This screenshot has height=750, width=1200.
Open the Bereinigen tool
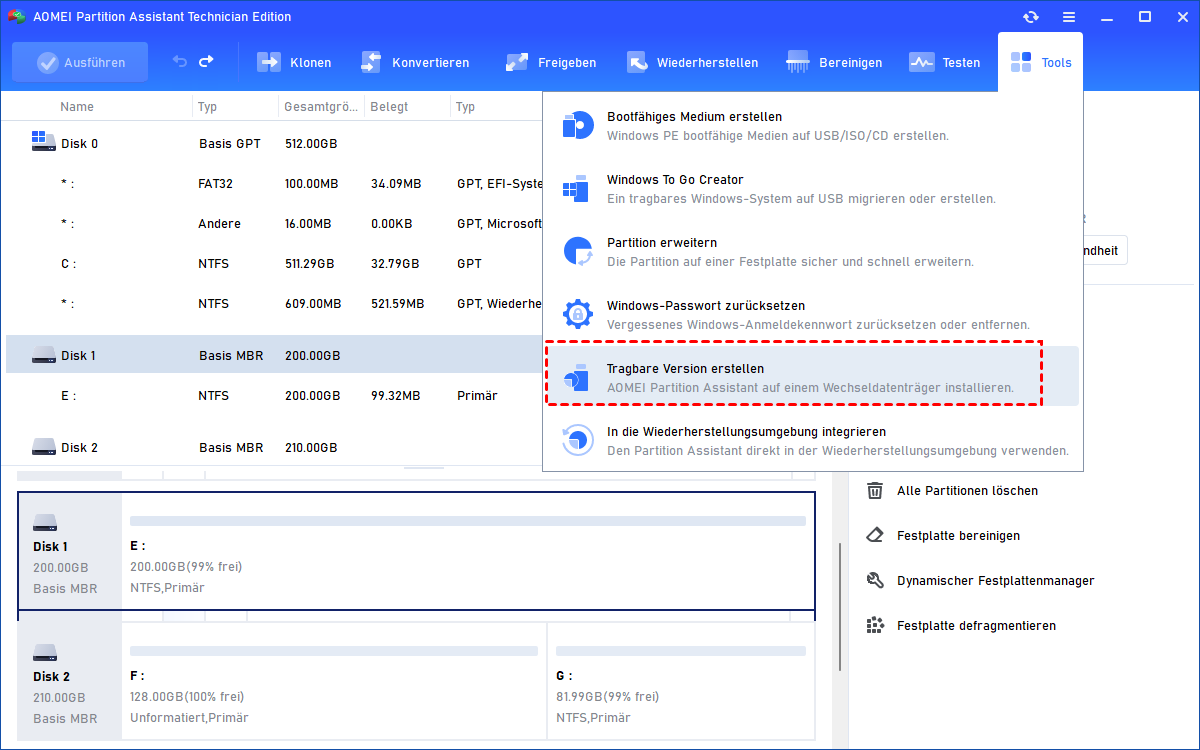coord(835,62)
